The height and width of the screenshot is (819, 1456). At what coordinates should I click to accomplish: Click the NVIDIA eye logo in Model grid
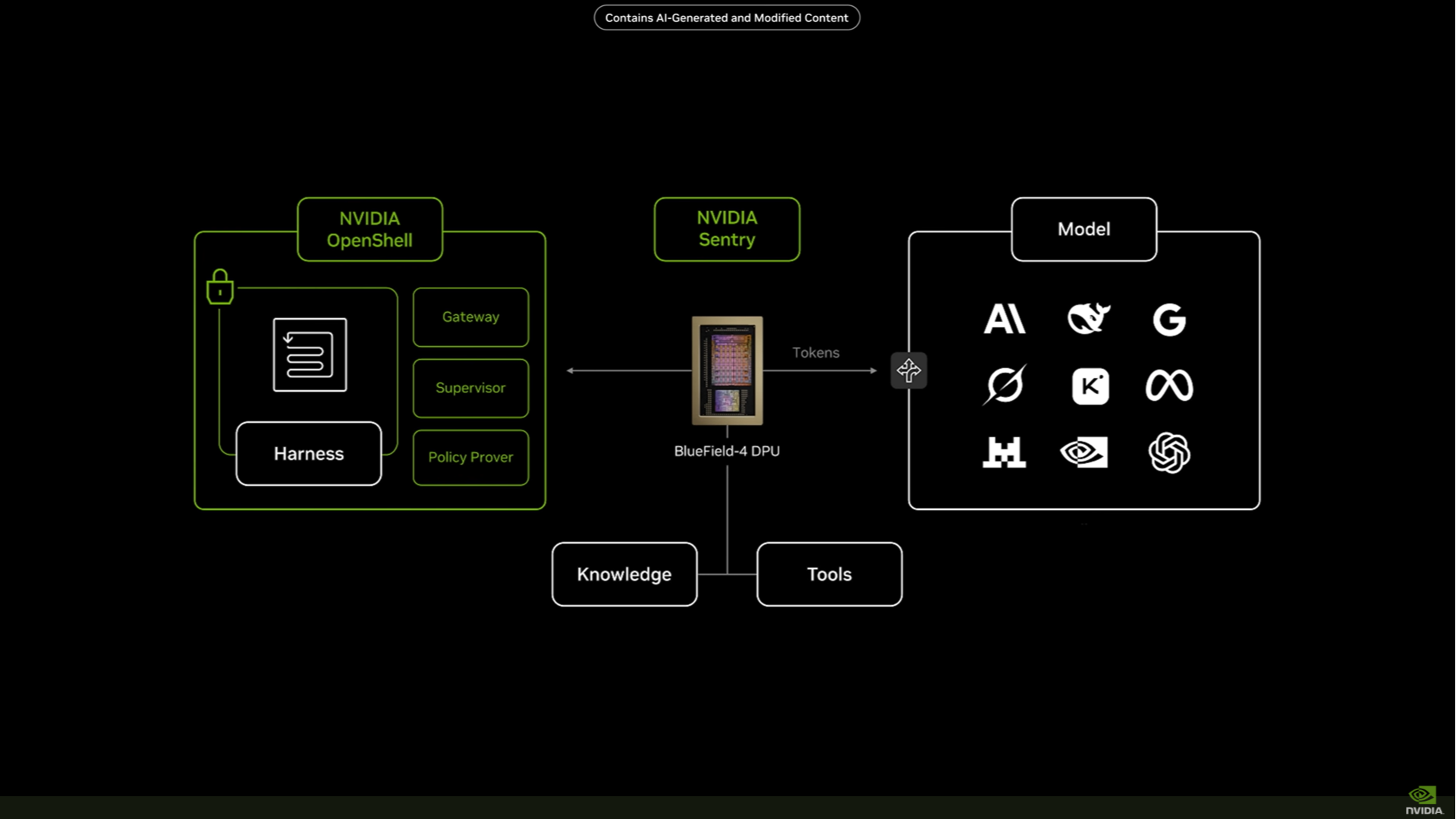pyautogui.click(x=1084, y=452)
